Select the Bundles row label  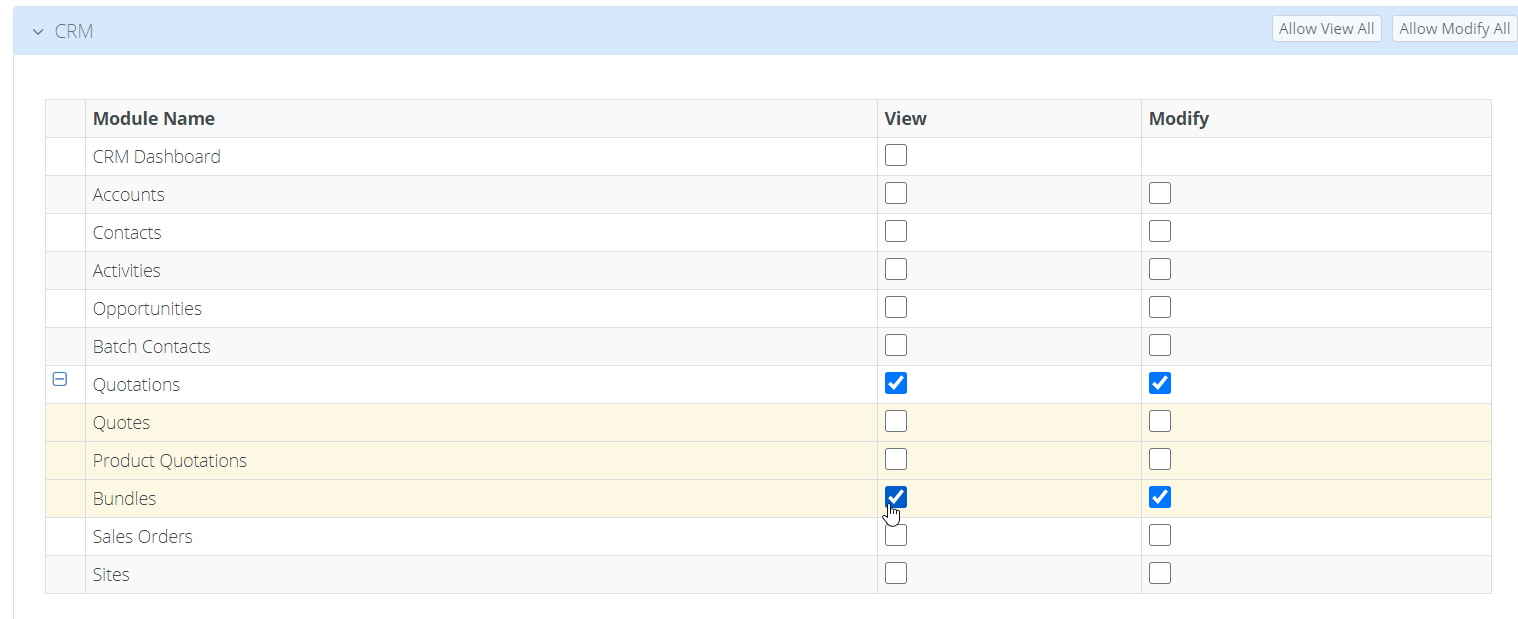(x=125, y=499)
